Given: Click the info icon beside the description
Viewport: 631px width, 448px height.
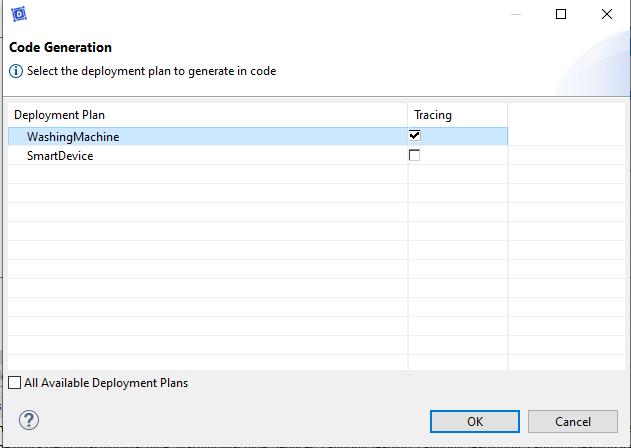Looking at the screenshot, I should [x=16, y=71].
